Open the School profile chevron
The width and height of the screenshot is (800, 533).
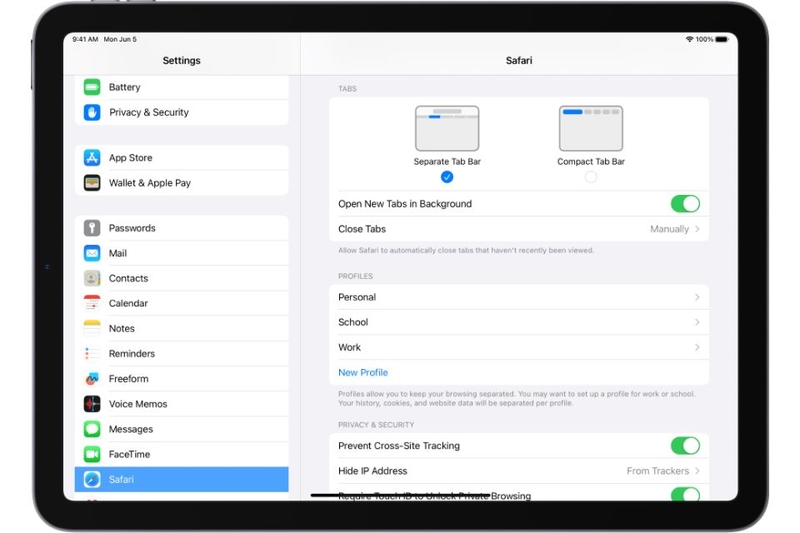(x=697, y=322)
